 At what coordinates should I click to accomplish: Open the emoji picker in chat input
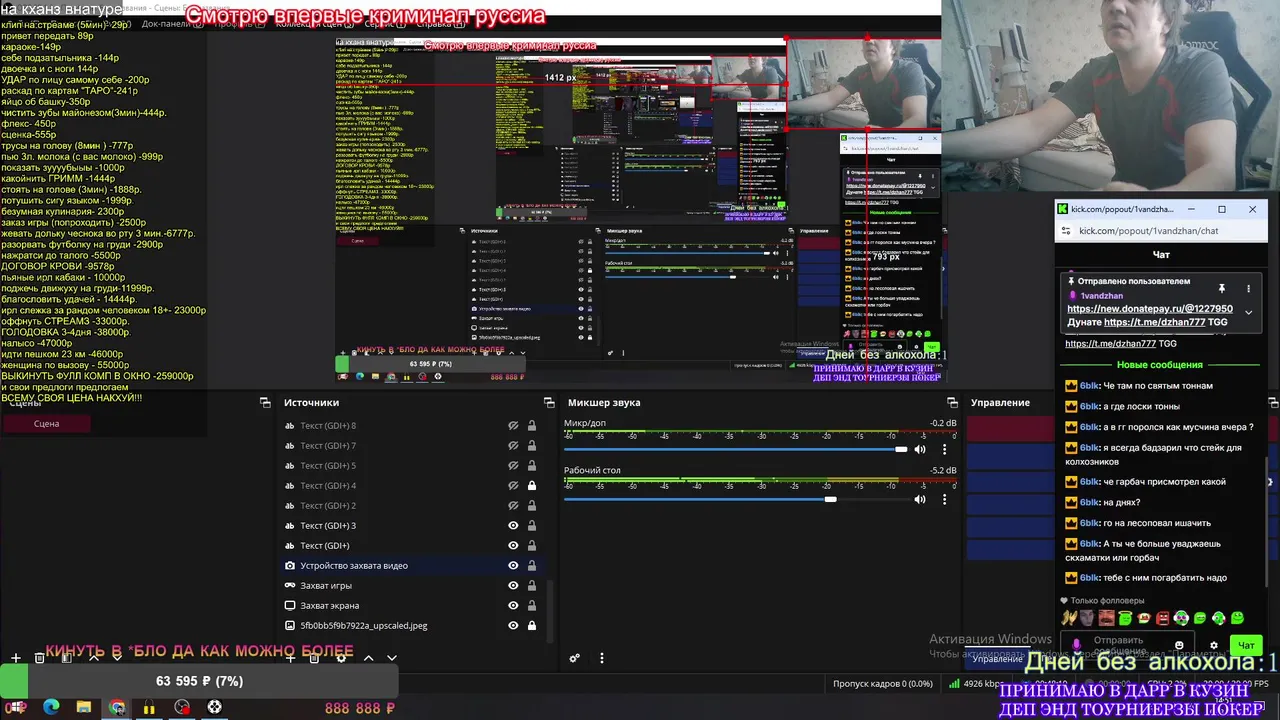tap(1179, 645)
